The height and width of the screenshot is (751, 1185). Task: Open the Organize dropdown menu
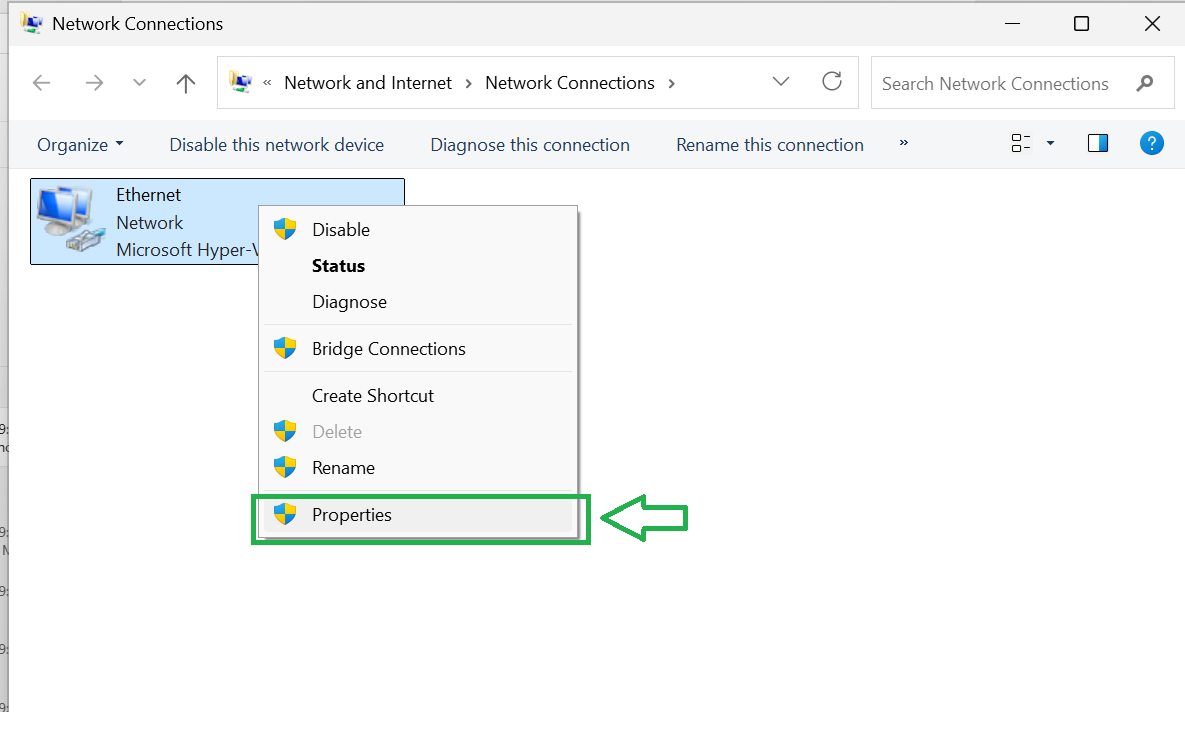[80, 144]
